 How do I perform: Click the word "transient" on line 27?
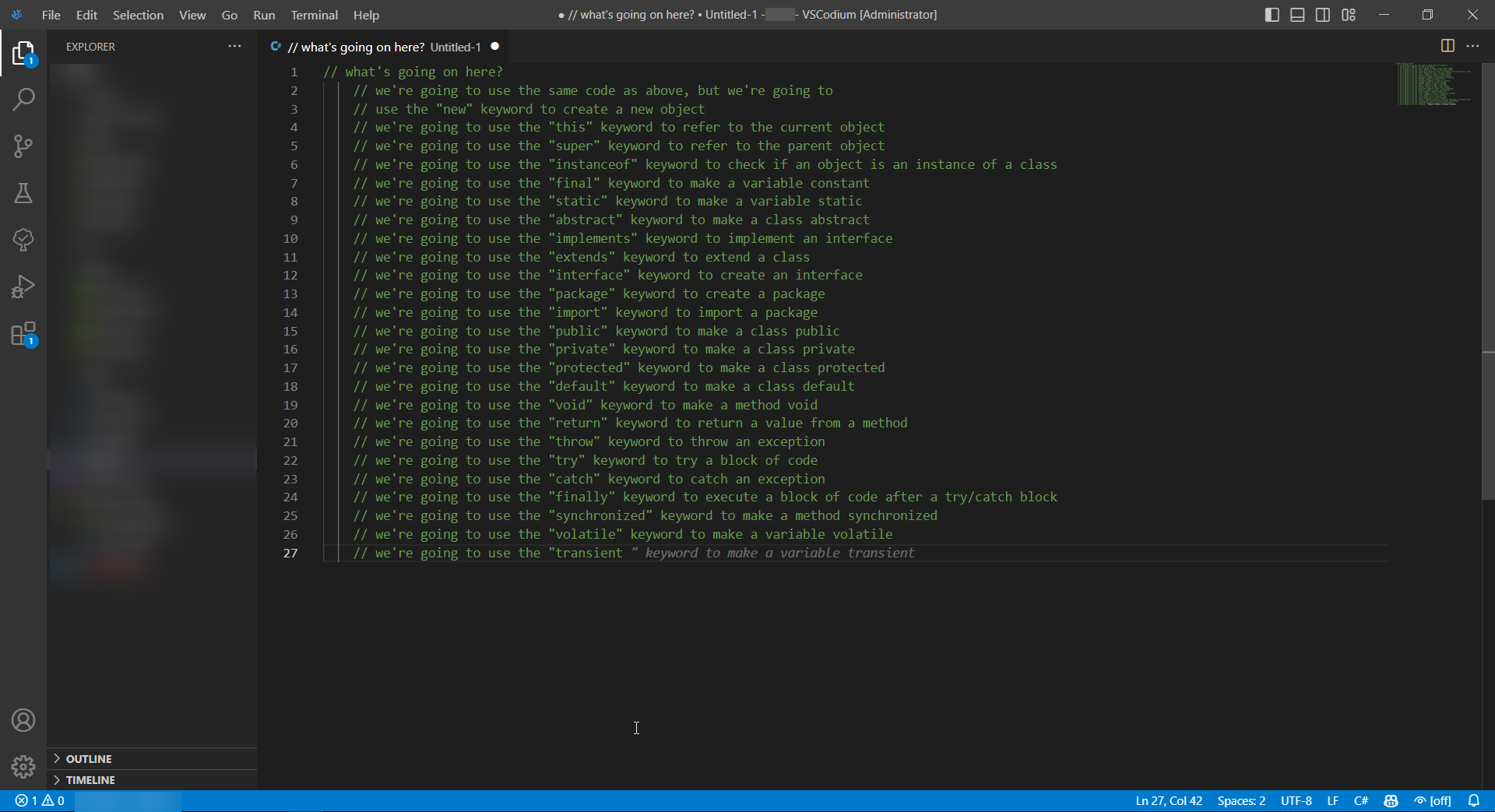tap(589, 553)
